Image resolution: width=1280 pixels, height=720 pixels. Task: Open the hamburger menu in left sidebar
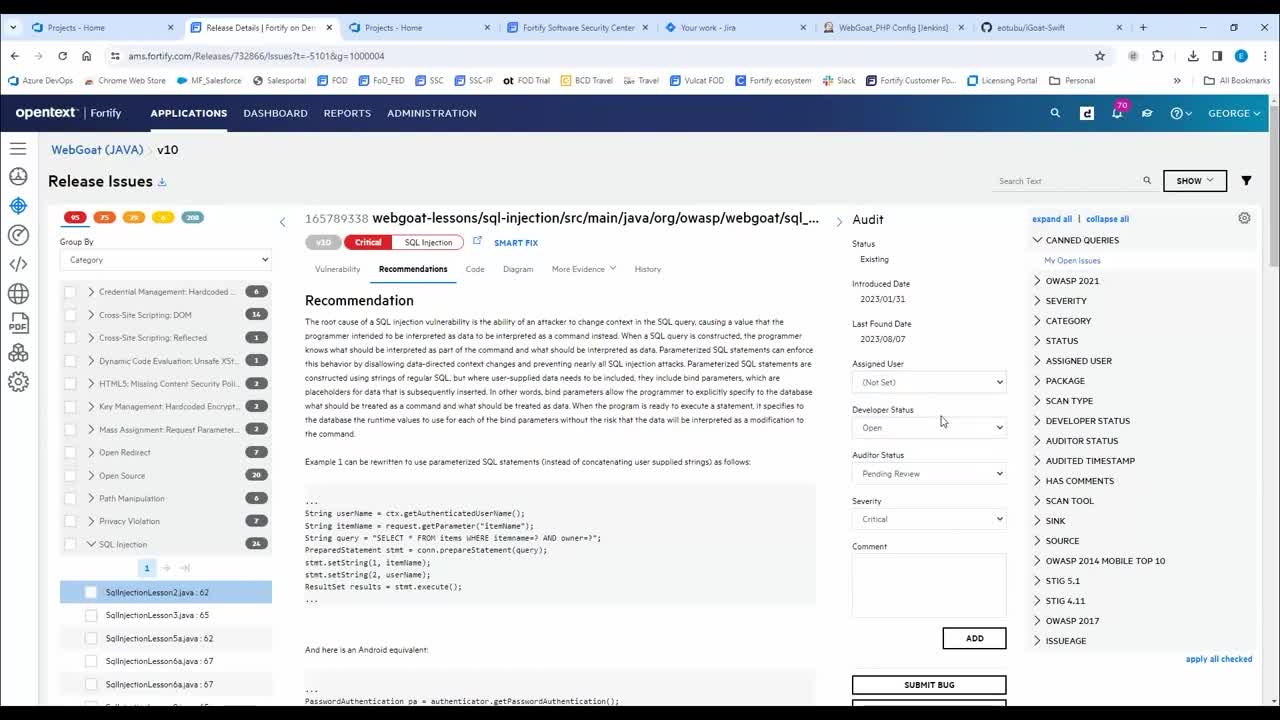tap(18, 149)
